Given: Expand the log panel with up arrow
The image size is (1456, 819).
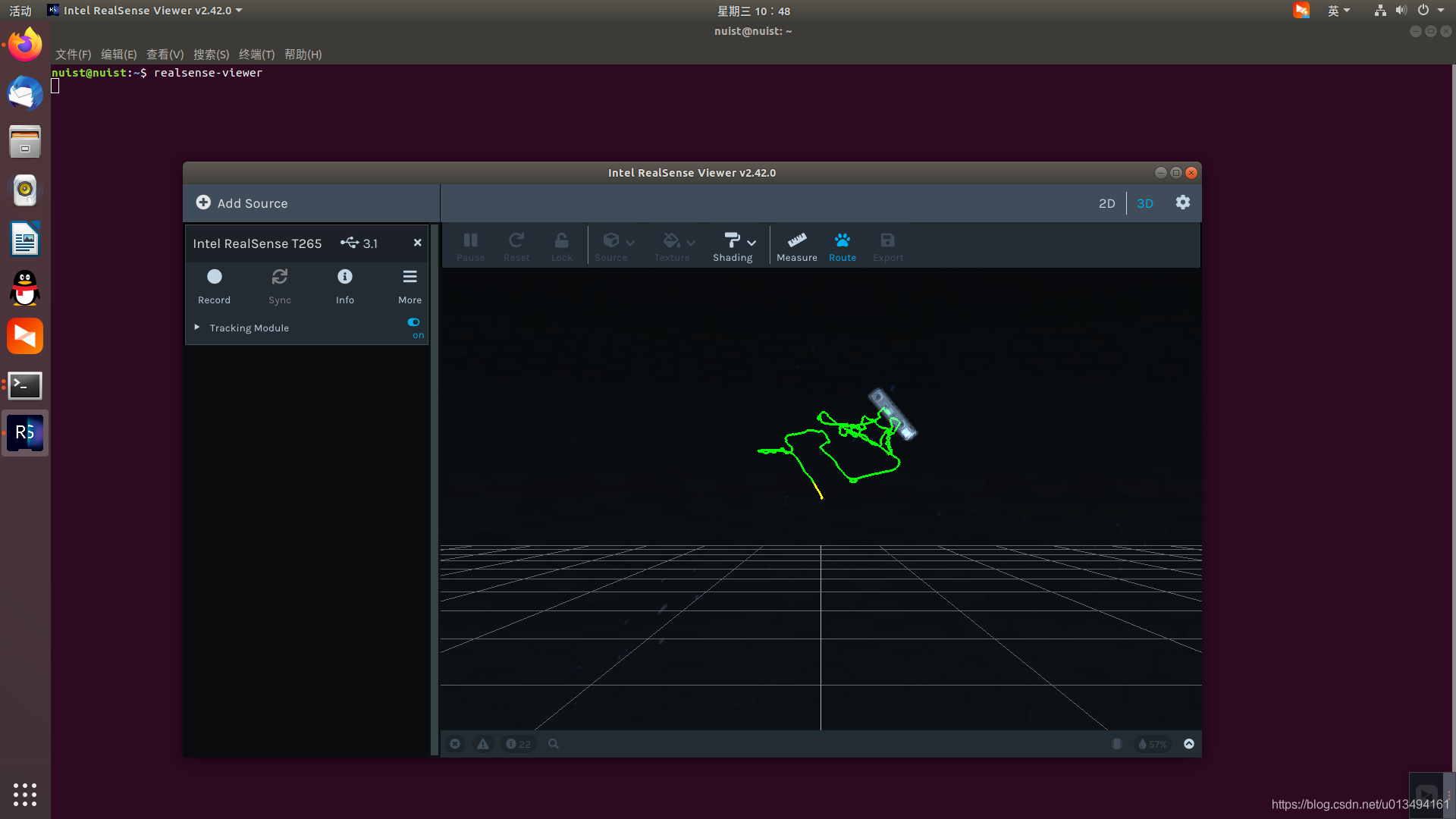Looking at the screenshot, I should 1188,744.
